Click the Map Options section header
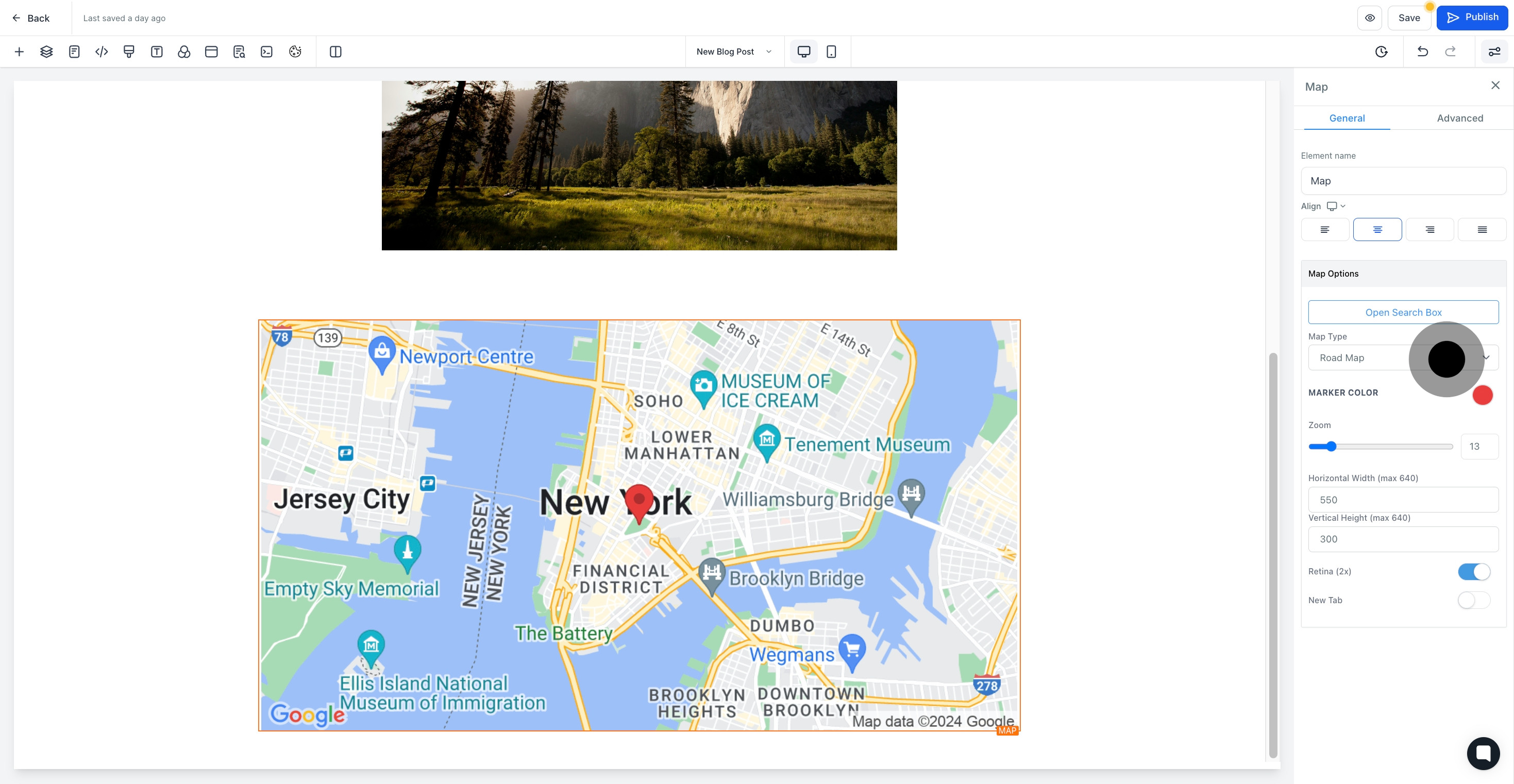 [1403, 274]
